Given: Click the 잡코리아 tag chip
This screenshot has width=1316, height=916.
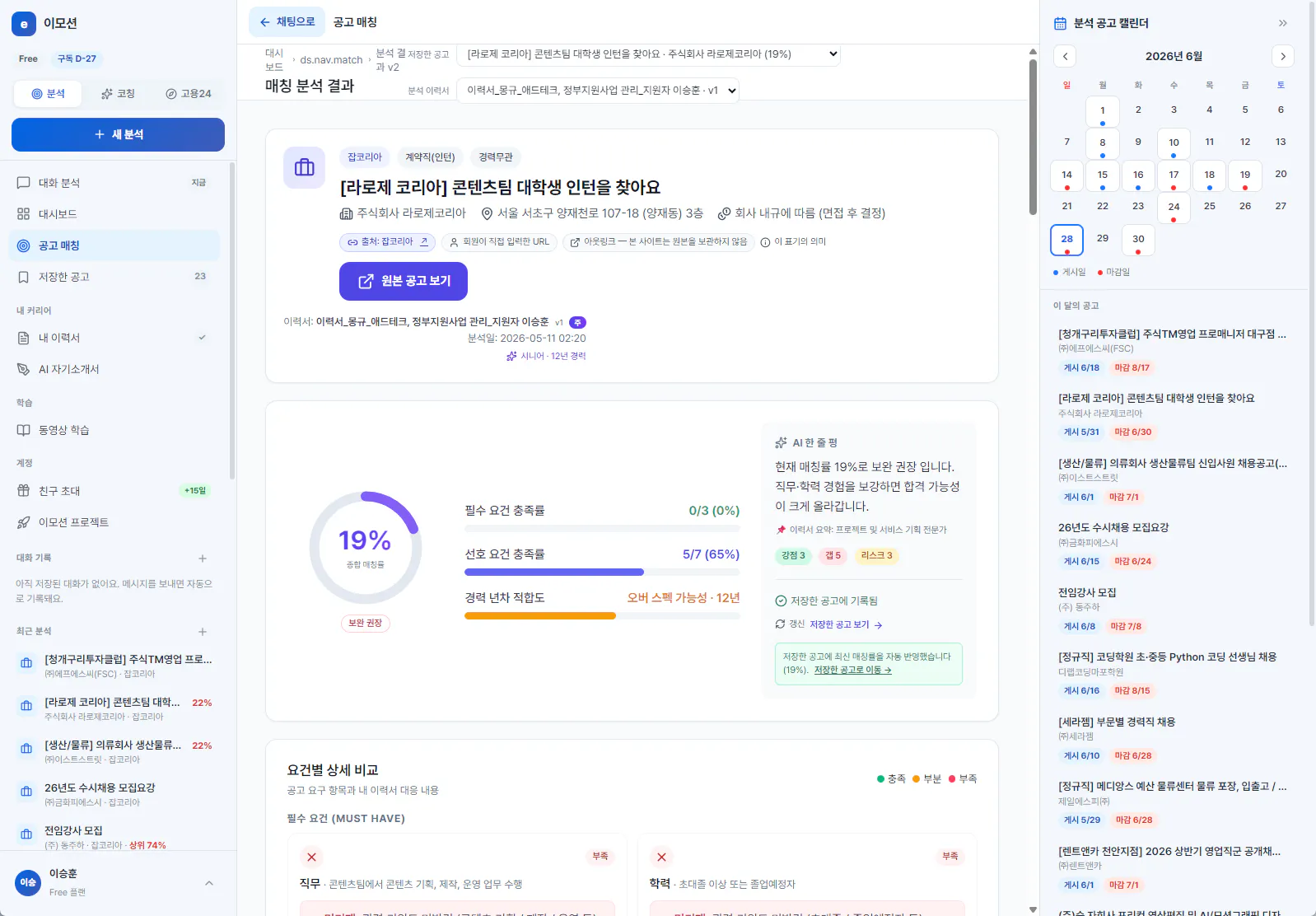Looking at the screenshot, I should pos(365,157).
